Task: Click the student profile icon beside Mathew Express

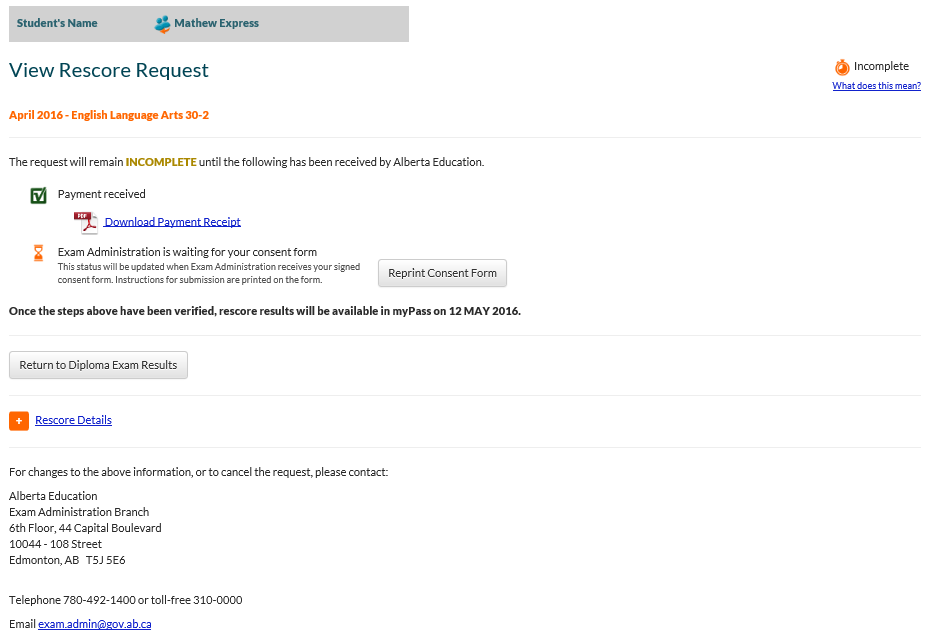Action: 162,24
